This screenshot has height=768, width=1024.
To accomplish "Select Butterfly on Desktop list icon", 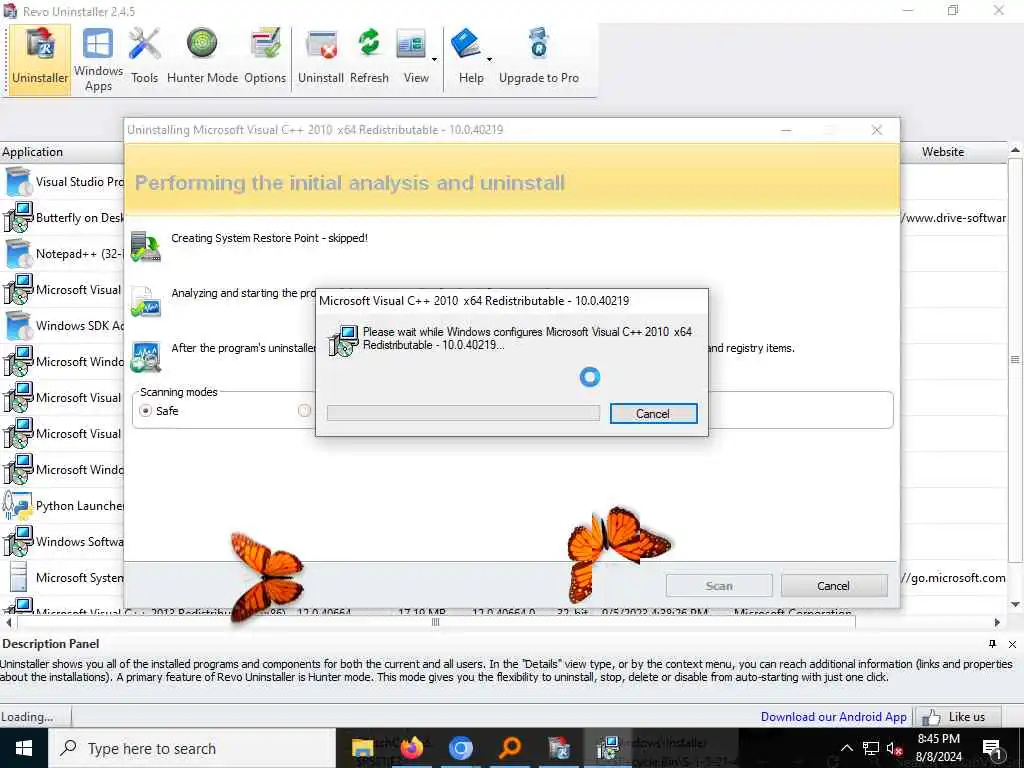I will [18, 217].
